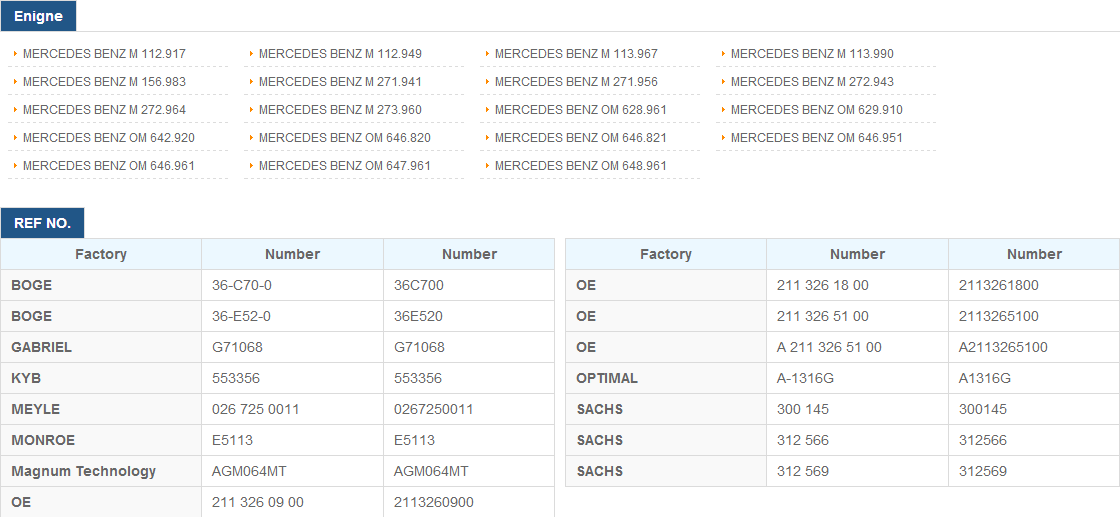Select MERCEDES BENZ OM 646.961 engine
The width and height of the screenshot is (1120, 517).
(x=109, y=166)
